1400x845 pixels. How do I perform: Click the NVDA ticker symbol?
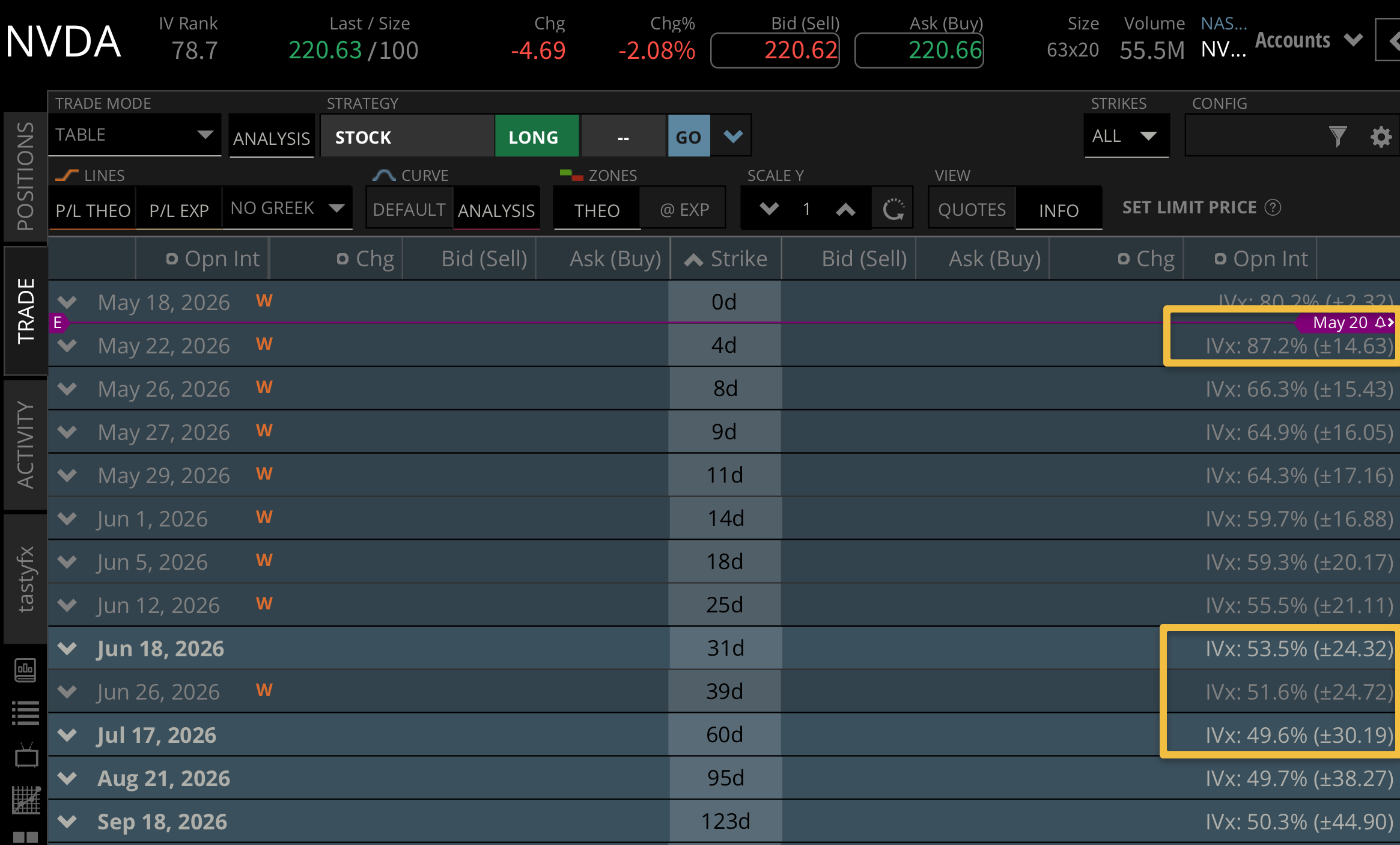[64, 41]
